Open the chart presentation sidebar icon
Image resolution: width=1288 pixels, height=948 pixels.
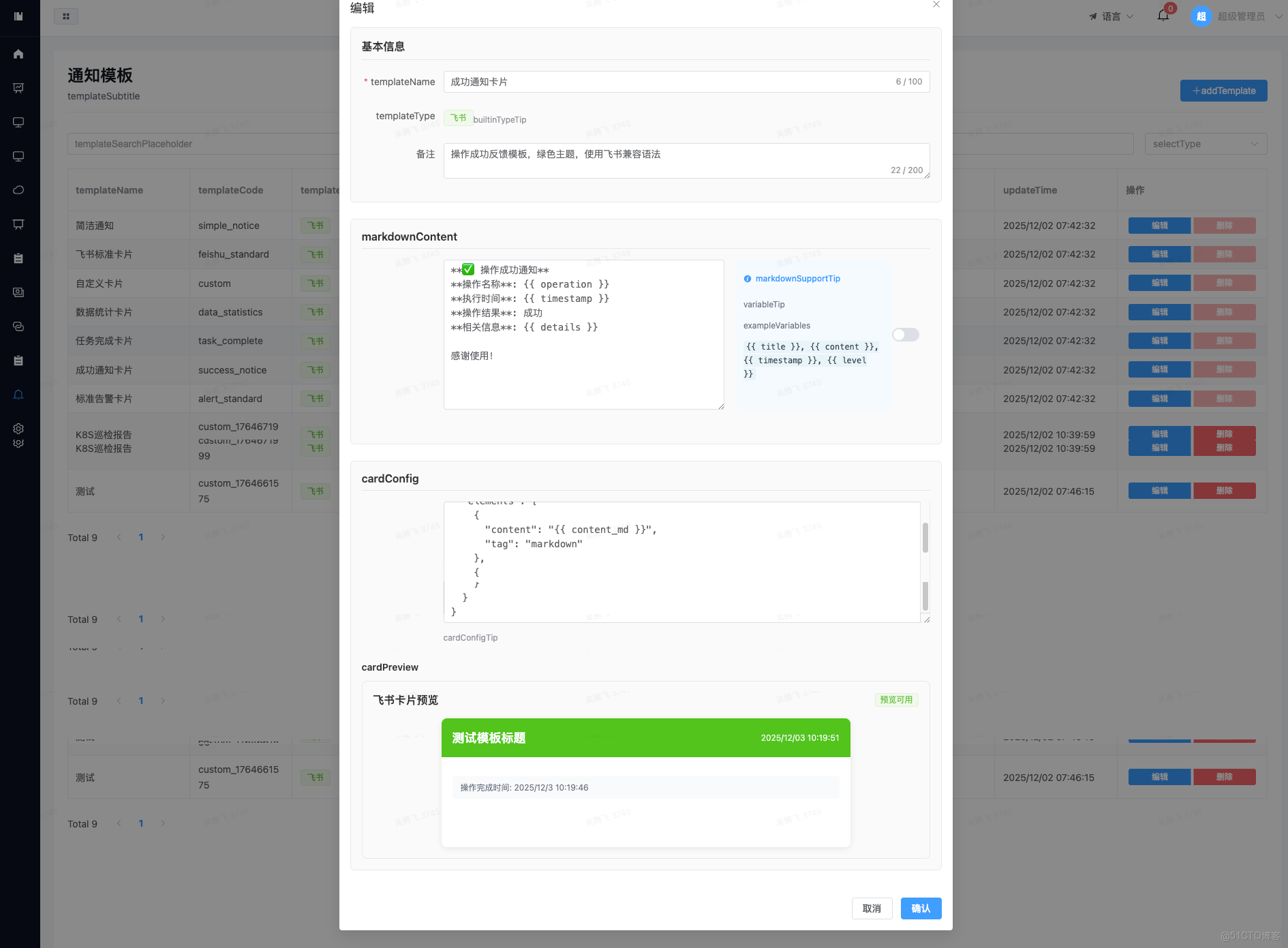(18, 88)
